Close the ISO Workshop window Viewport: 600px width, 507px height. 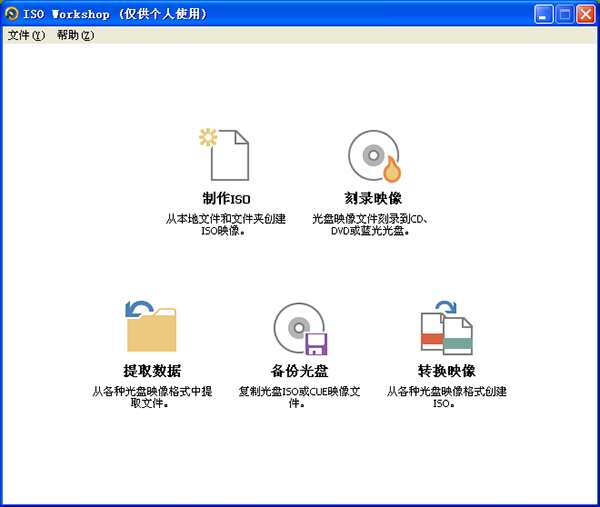pyautogui.click(x=586, y=15)
